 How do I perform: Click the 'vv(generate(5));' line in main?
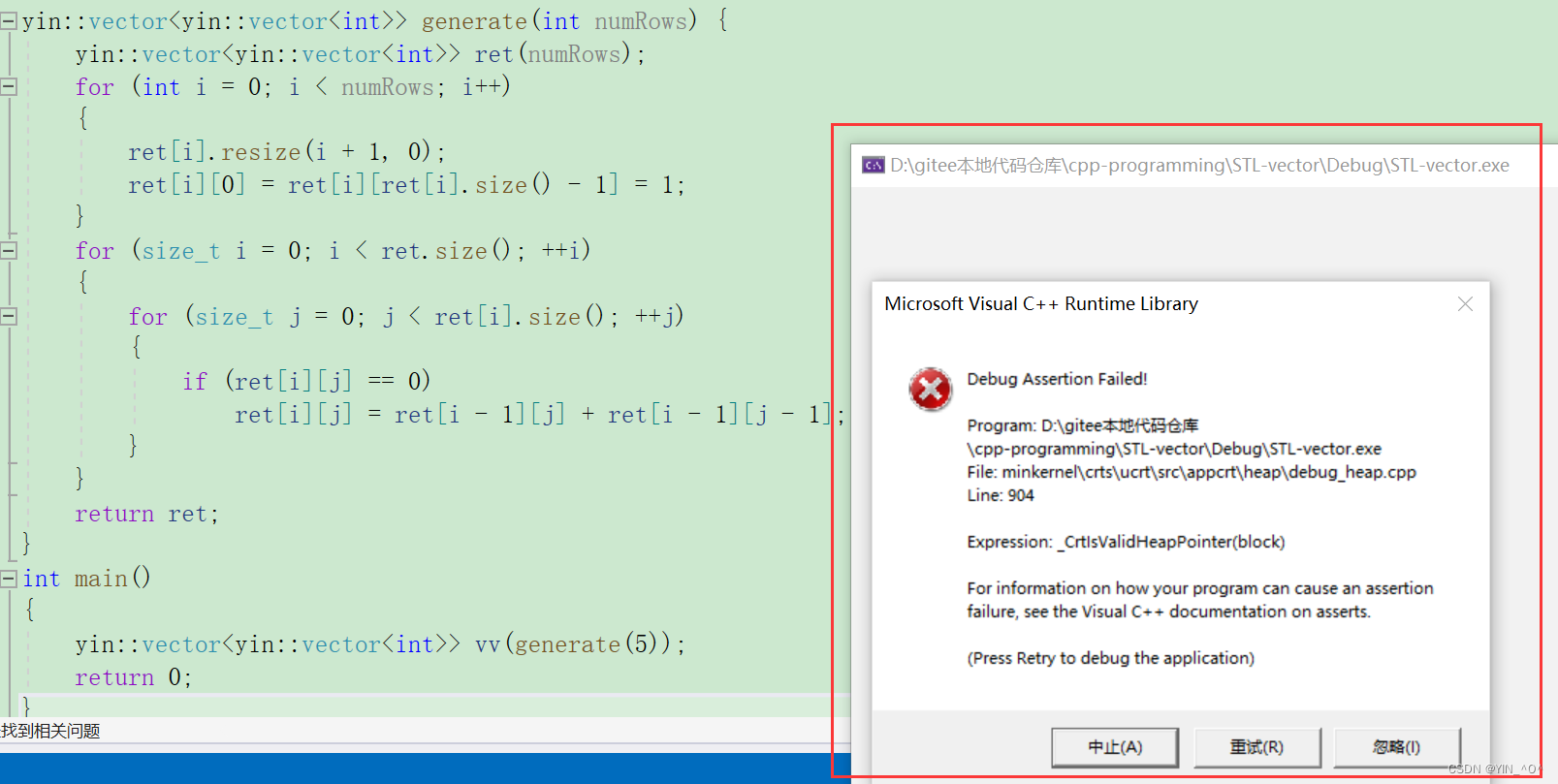[x=380, y=644]
